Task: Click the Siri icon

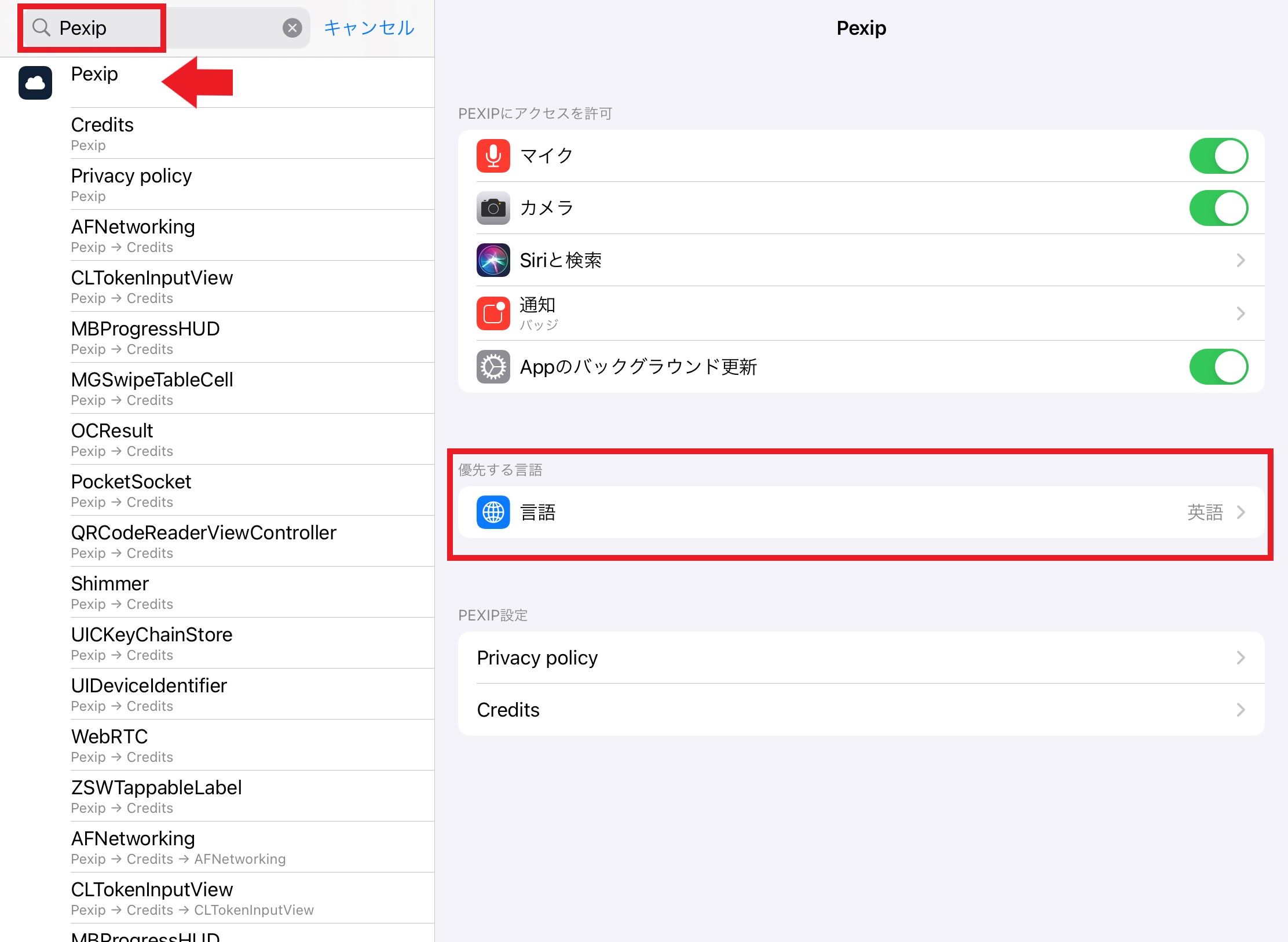Action: coord(493,260)
